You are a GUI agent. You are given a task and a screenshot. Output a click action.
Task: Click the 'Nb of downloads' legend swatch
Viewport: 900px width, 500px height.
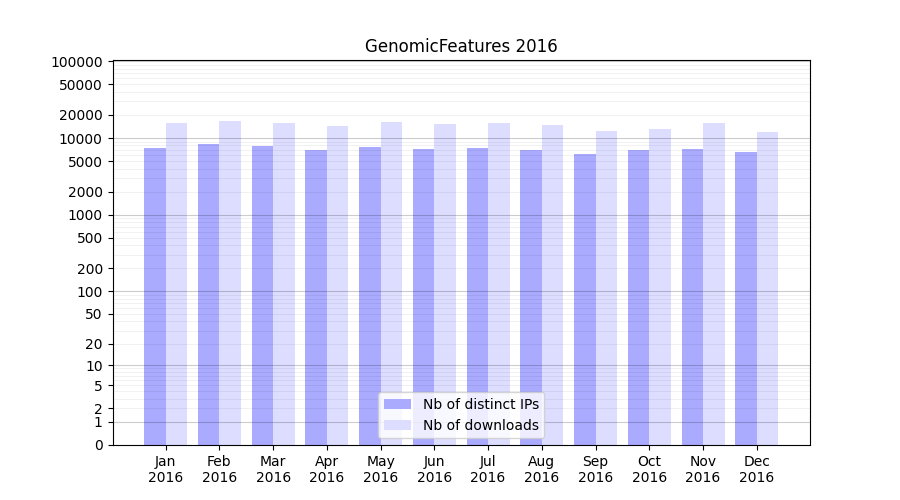click(x=398, y=425)
